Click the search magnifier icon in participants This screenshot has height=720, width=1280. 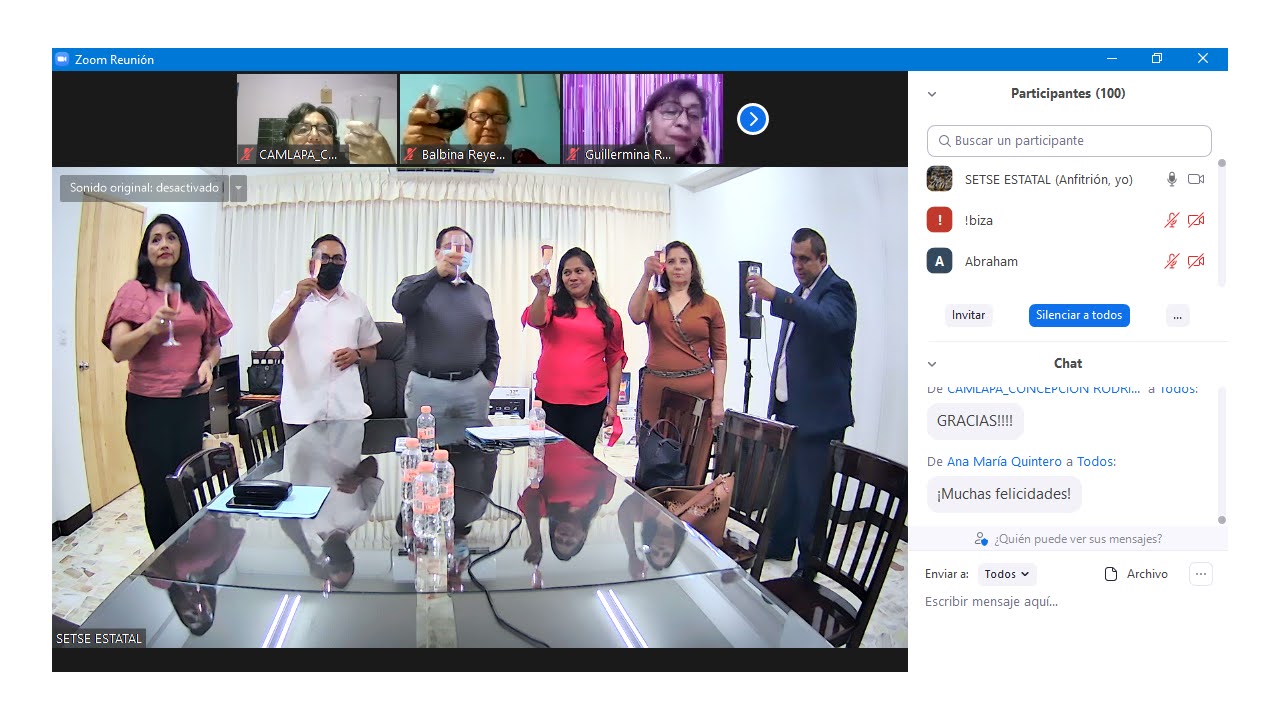tap(944, 141)
